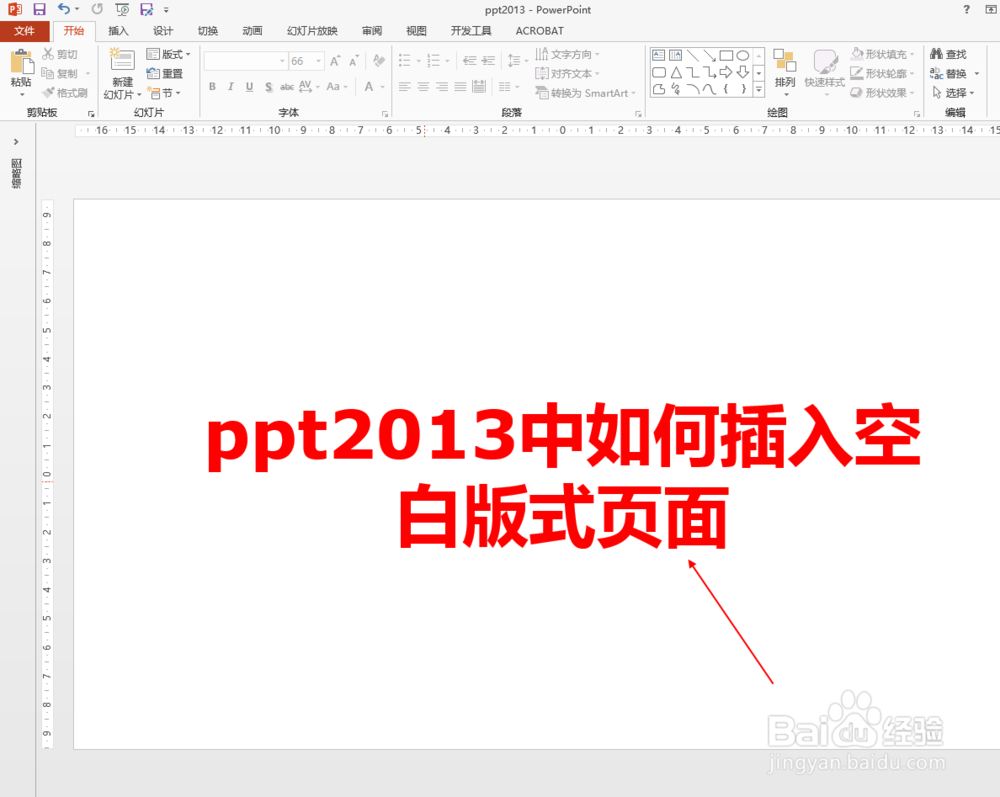The width and height of the screenshot is (1000, 797).
Task: Center the text alignment
Action: coord(423,87)
